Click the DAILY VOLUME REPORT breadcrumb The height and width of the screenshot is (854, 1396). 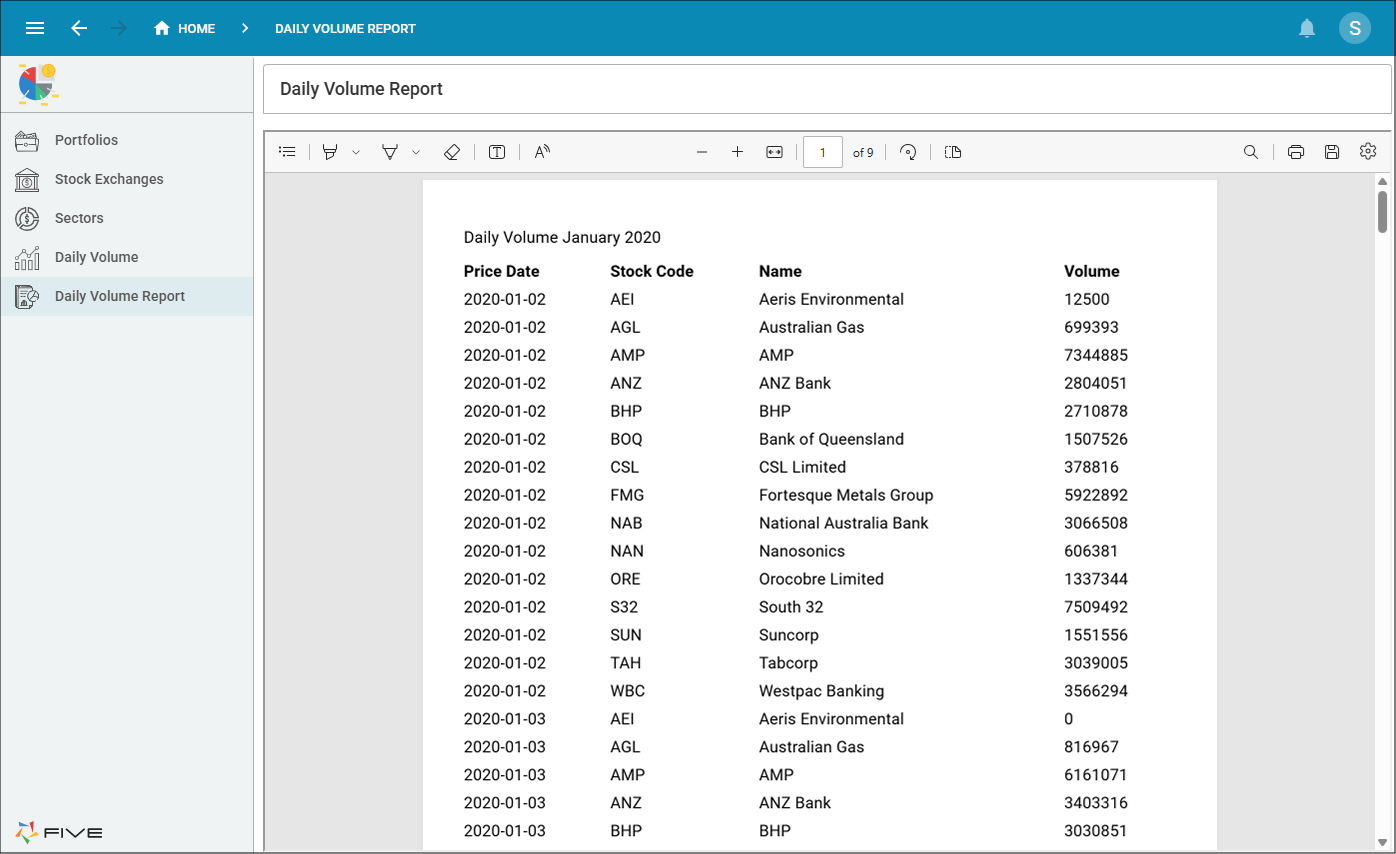pyautogui.click(x=345, y=28)
